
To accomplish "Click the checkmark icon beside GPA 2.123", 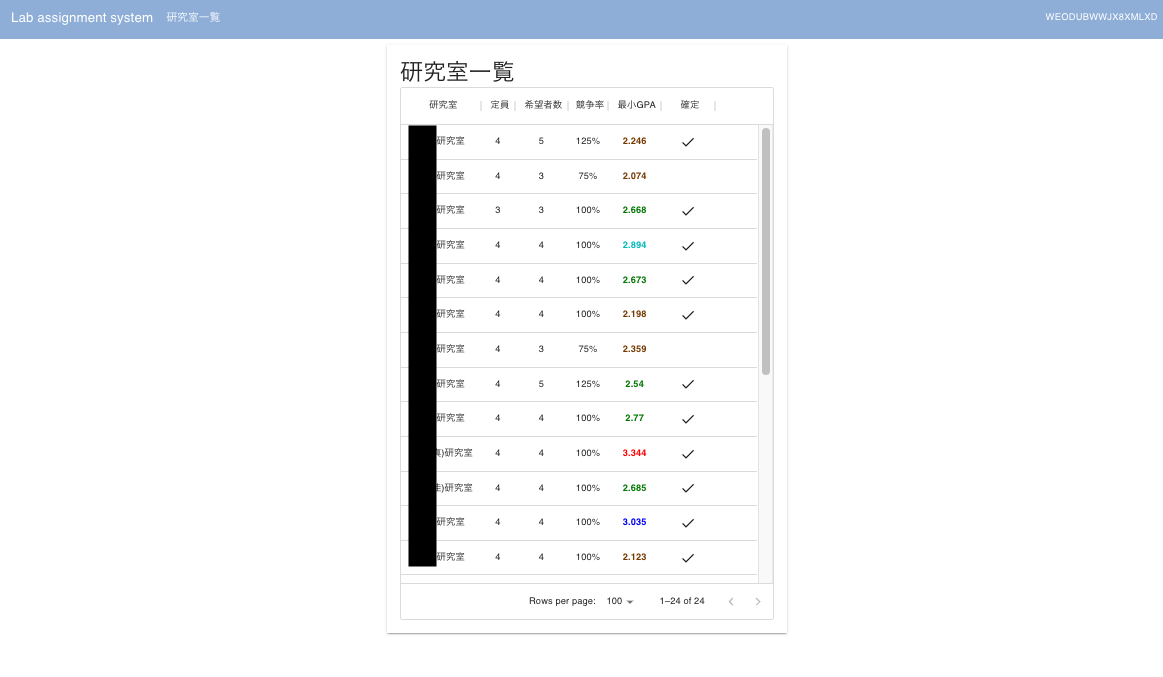I will click(x=687, y=557).
